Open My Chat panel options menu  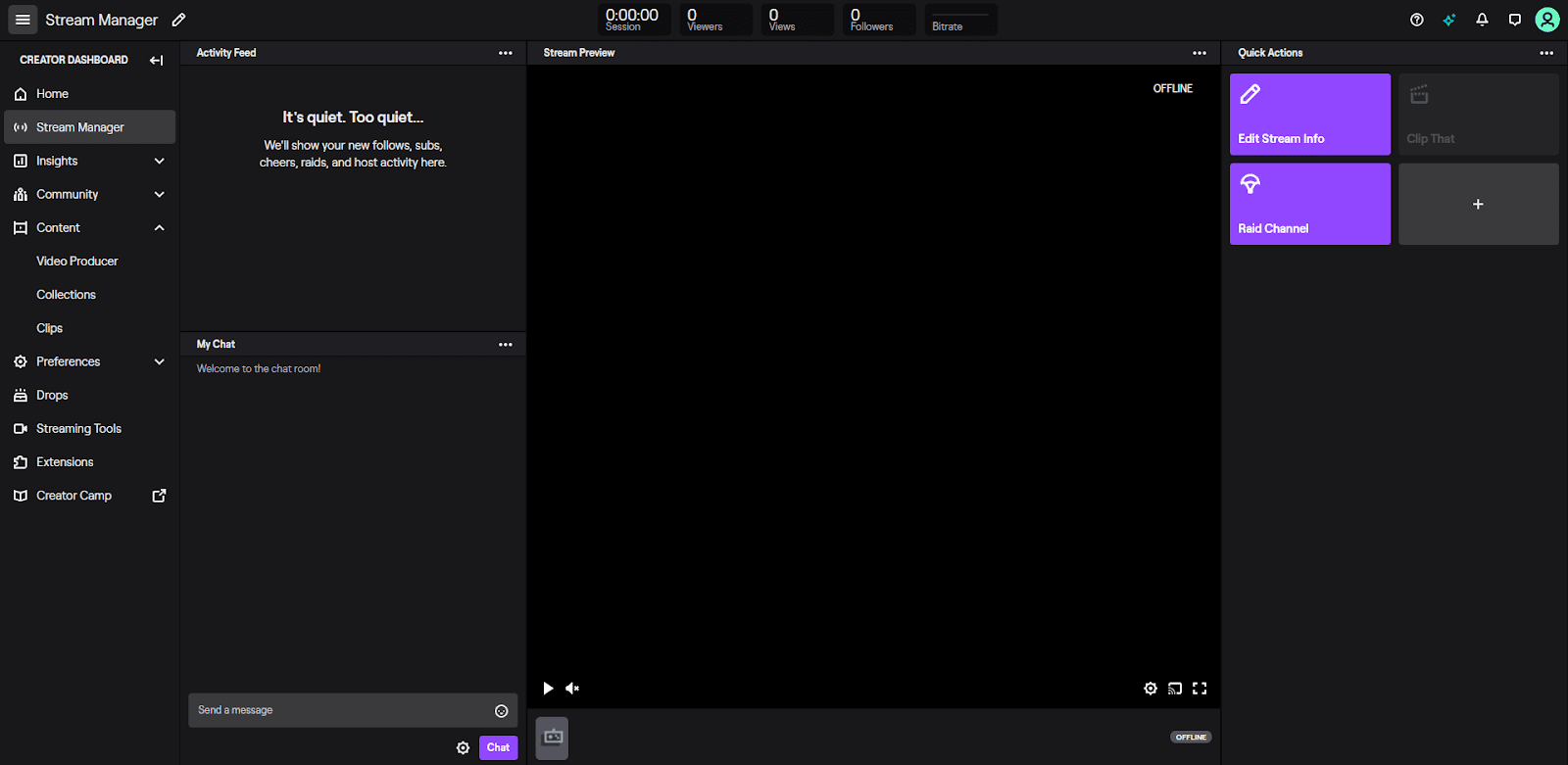click(506, 344)
